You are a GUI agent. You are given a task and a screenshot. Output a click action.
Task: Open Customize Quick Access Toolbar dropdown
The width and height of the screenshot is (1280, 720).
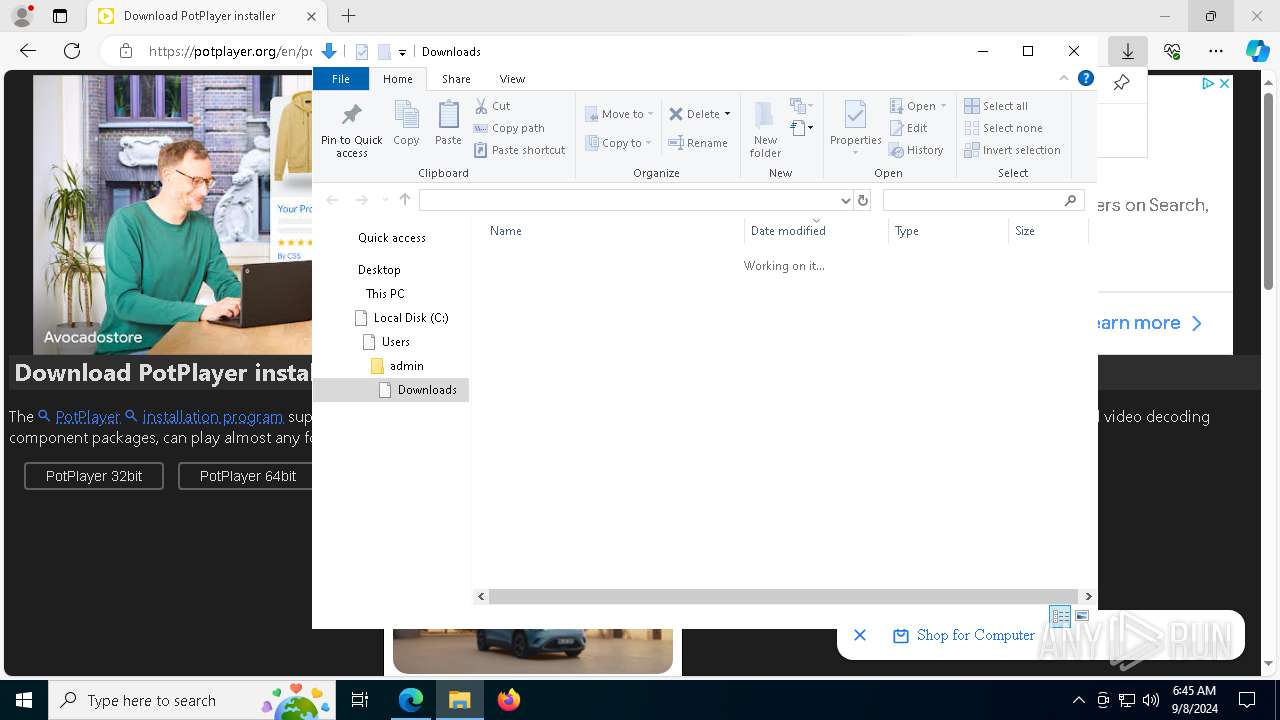pos(402,52)
